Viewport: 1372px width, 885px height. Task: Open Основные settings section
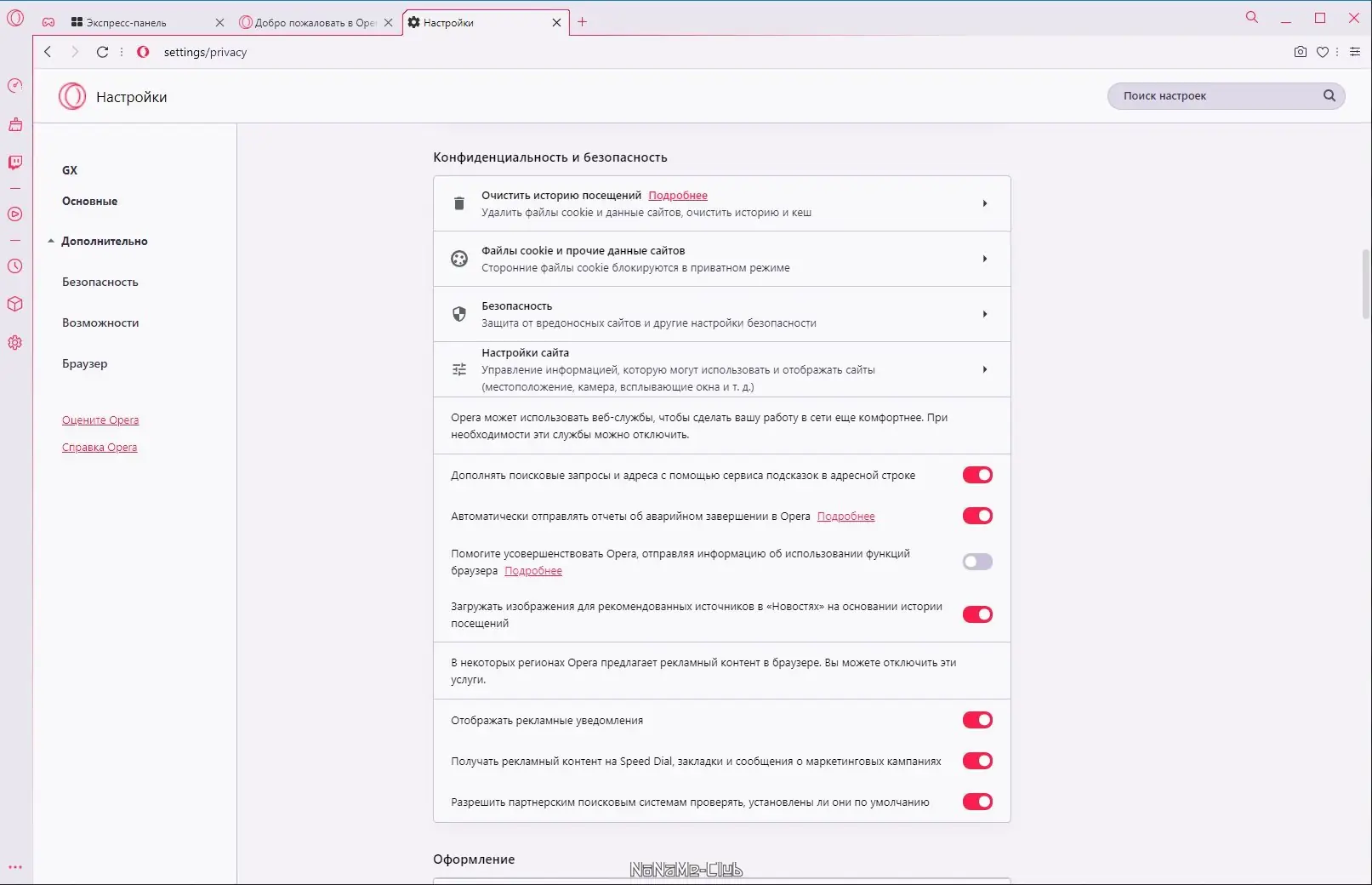coord(89,201)
